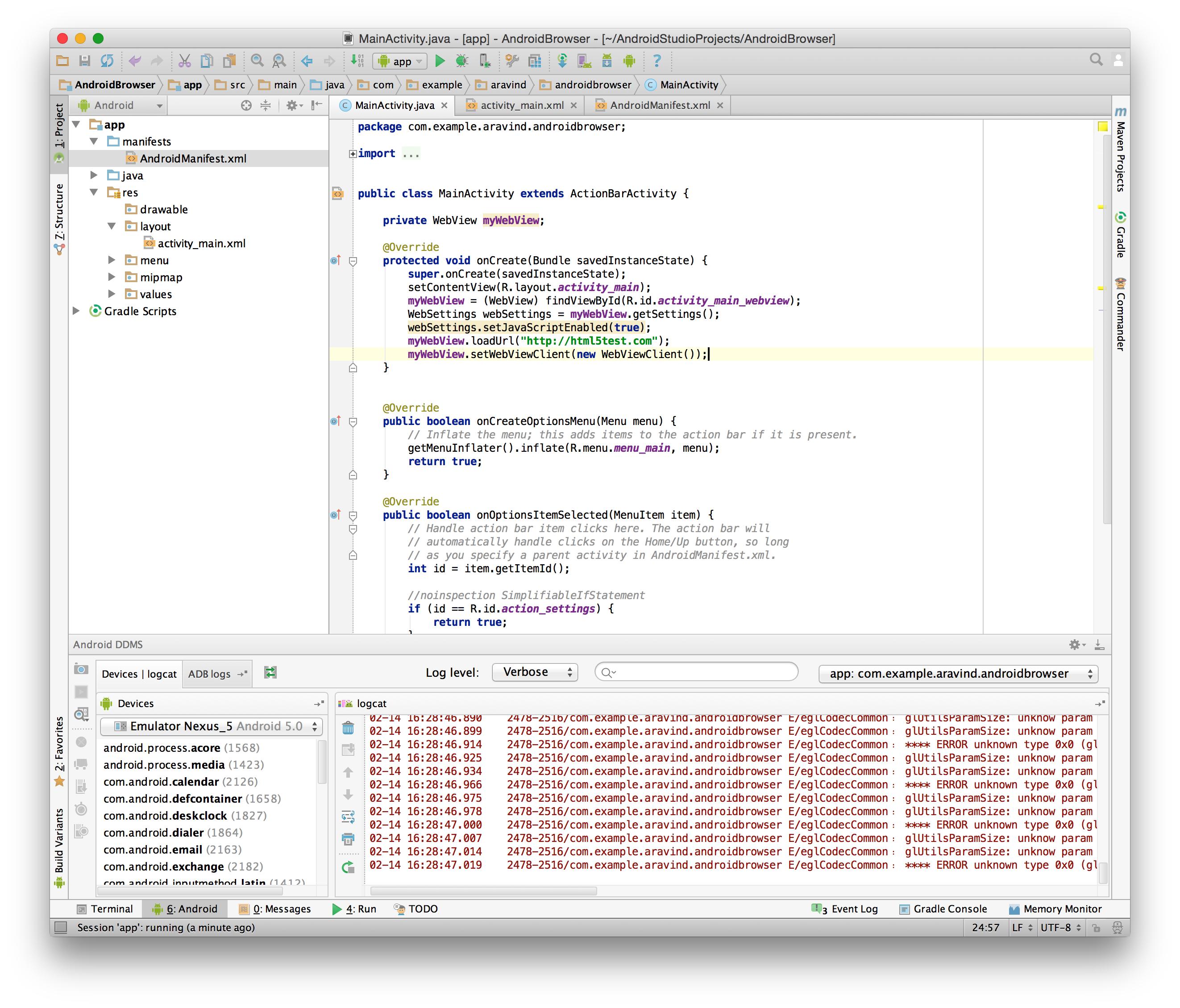Image resolution: width=1180 pixels, height=1008 pixels.
Task: Toggle tool window buttons in status bar corner
Action: coord(61,927)
